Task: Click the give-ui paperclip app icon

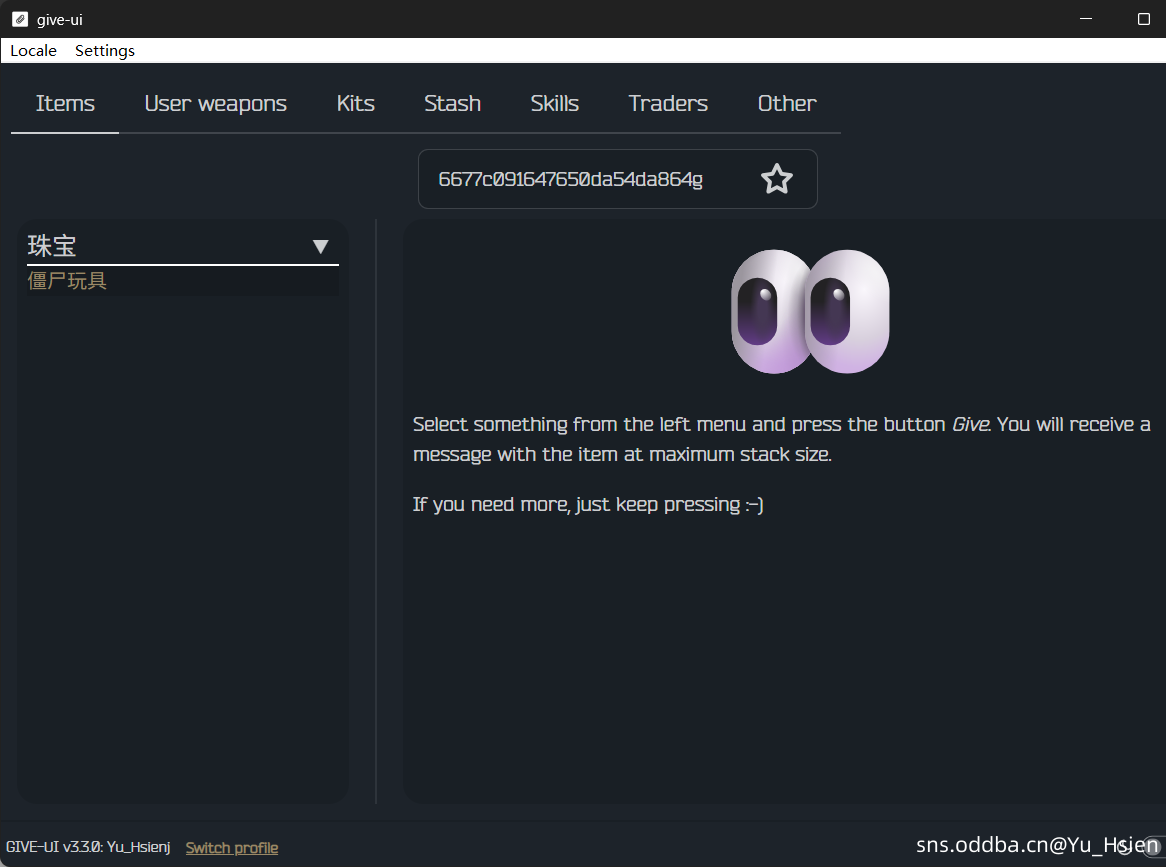Action: [x=20, y=19]
